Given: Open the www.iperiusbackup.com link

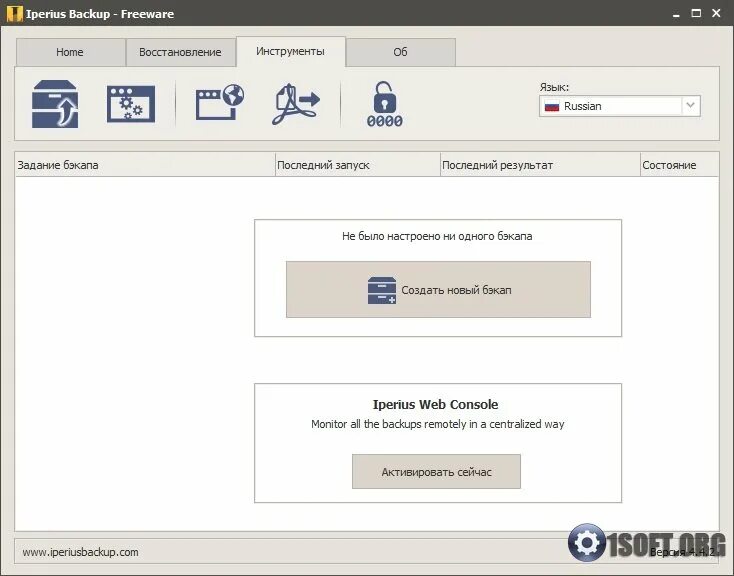Looking at the screenshot, I should tap(81, 552).
